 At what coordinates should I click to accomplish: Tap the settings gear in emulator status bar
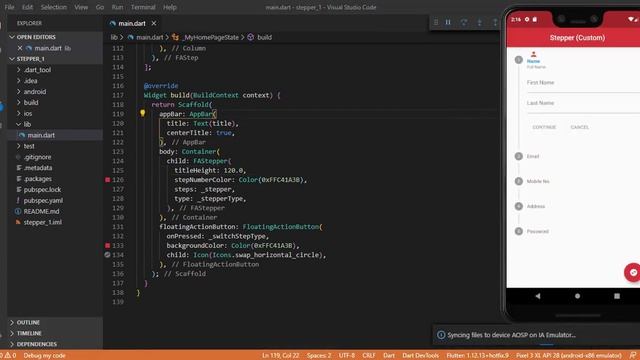pos(527,19)
